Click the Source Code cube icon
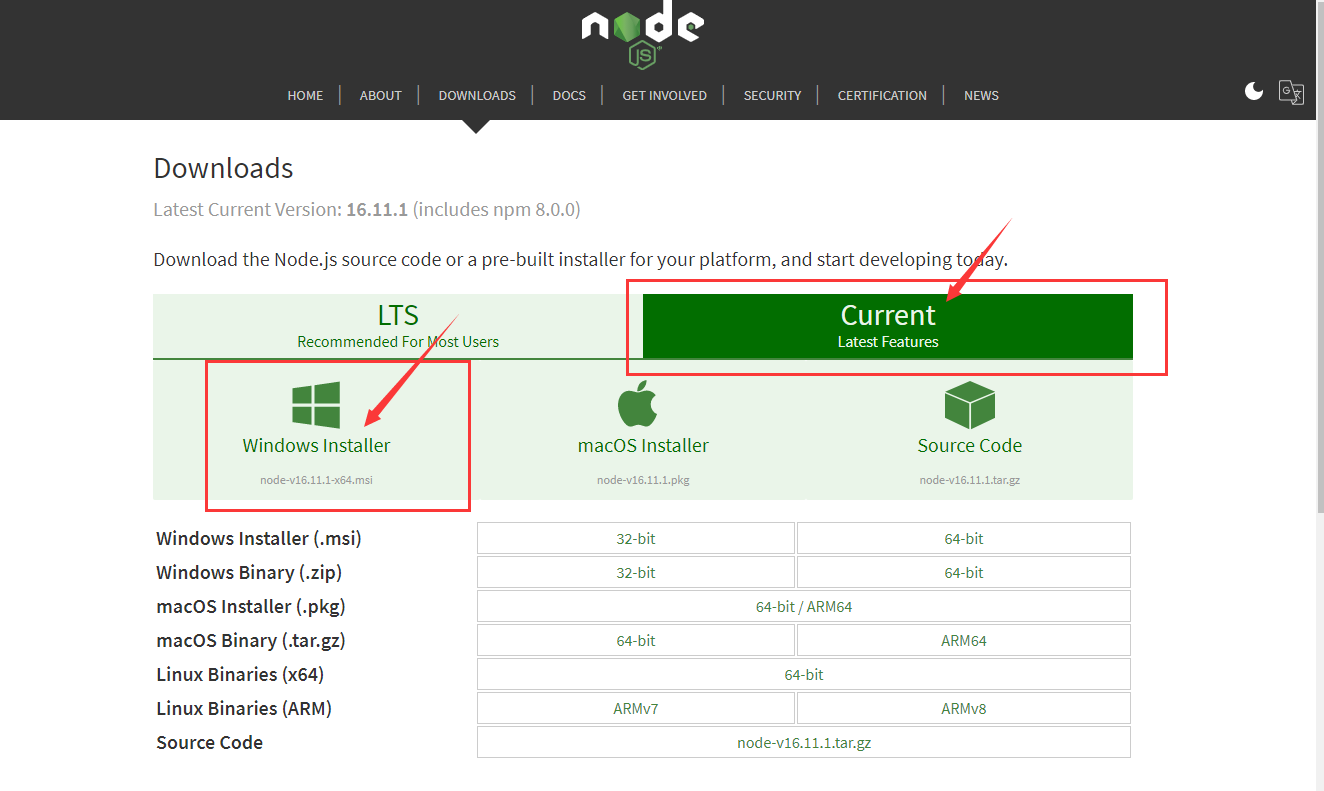The image size is (1324, 791). click(970, 405)
